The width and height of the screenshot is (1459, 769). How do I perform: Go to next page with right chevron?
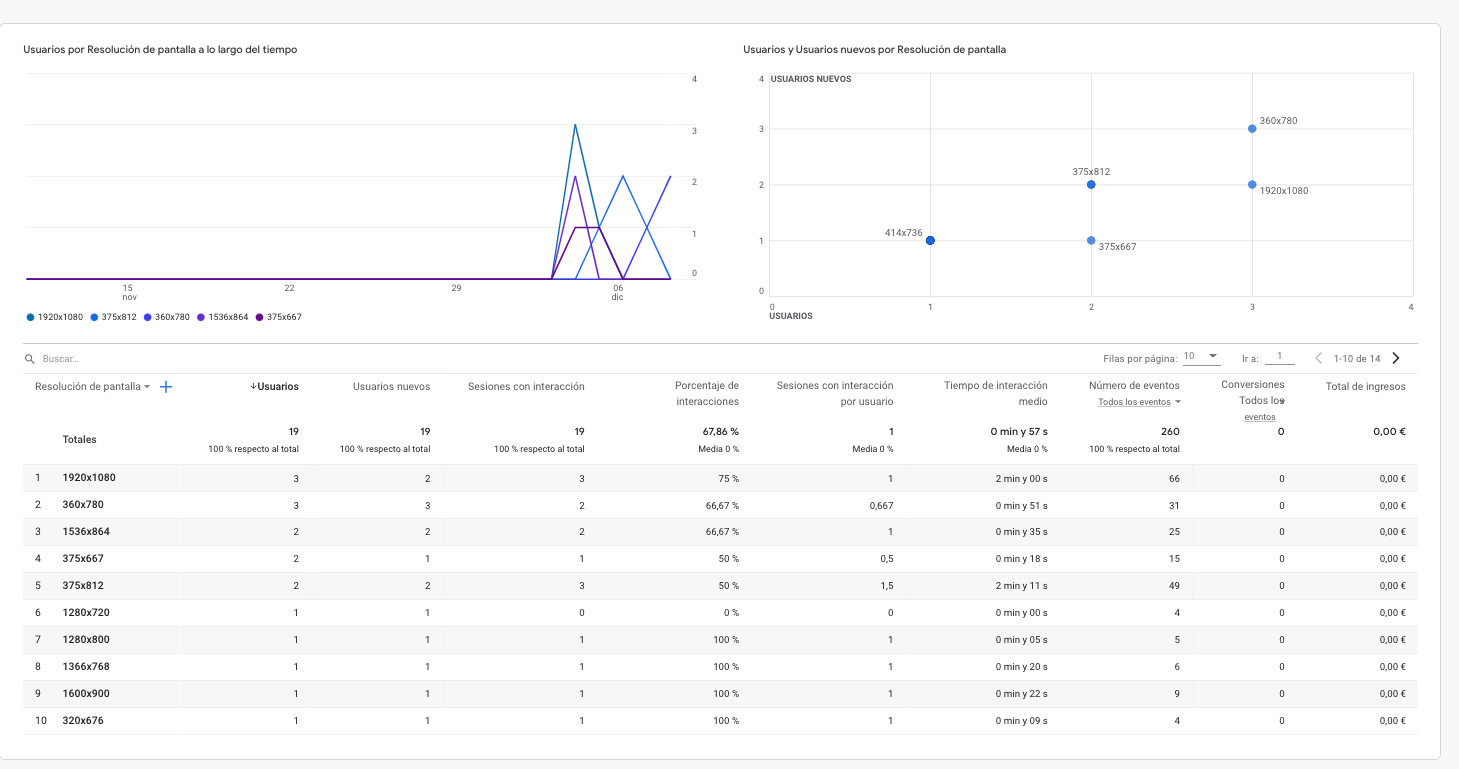click(1396, 358)
